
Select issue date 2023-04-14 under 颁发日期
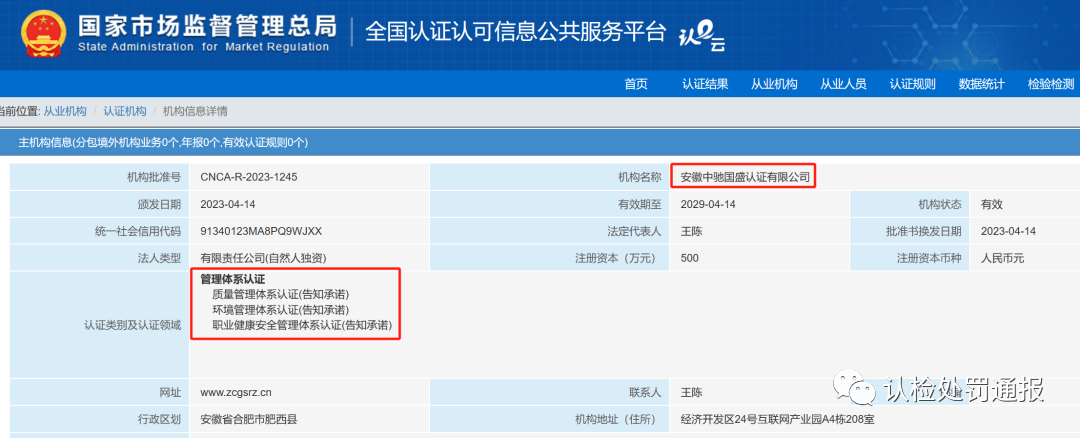(228, 204)
